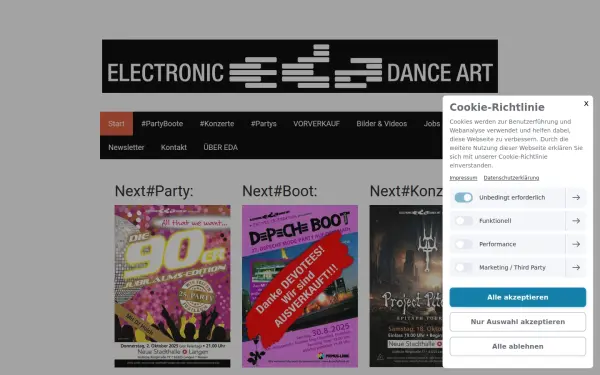Expand Performance details arrow
This screenshot has width=600, height=375.
pyautogui.click(x=576, y=244)
